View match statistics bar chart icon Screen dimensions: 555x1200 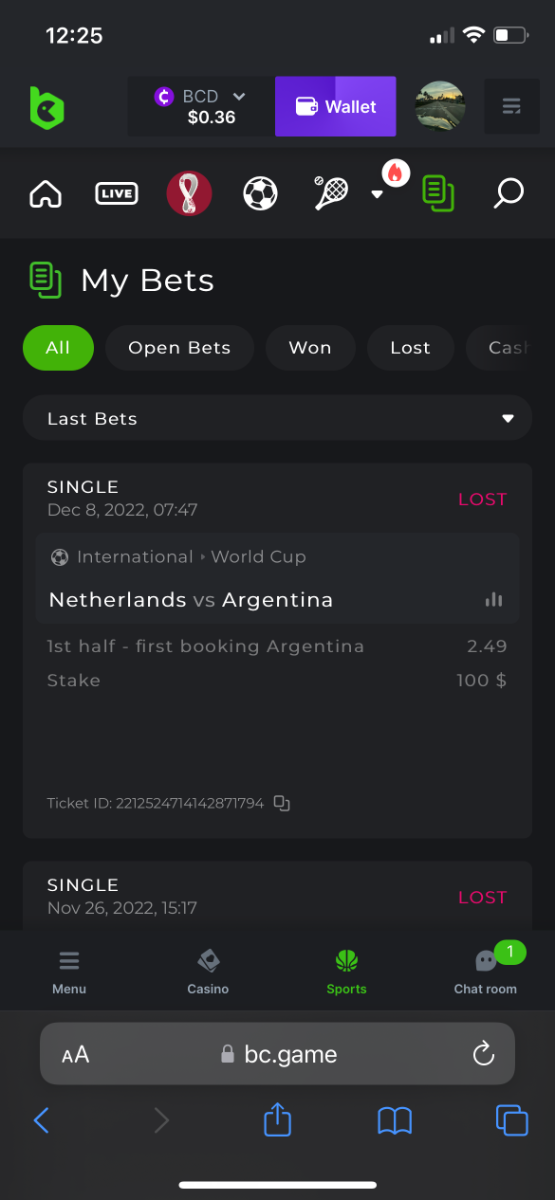coord(493,600)
